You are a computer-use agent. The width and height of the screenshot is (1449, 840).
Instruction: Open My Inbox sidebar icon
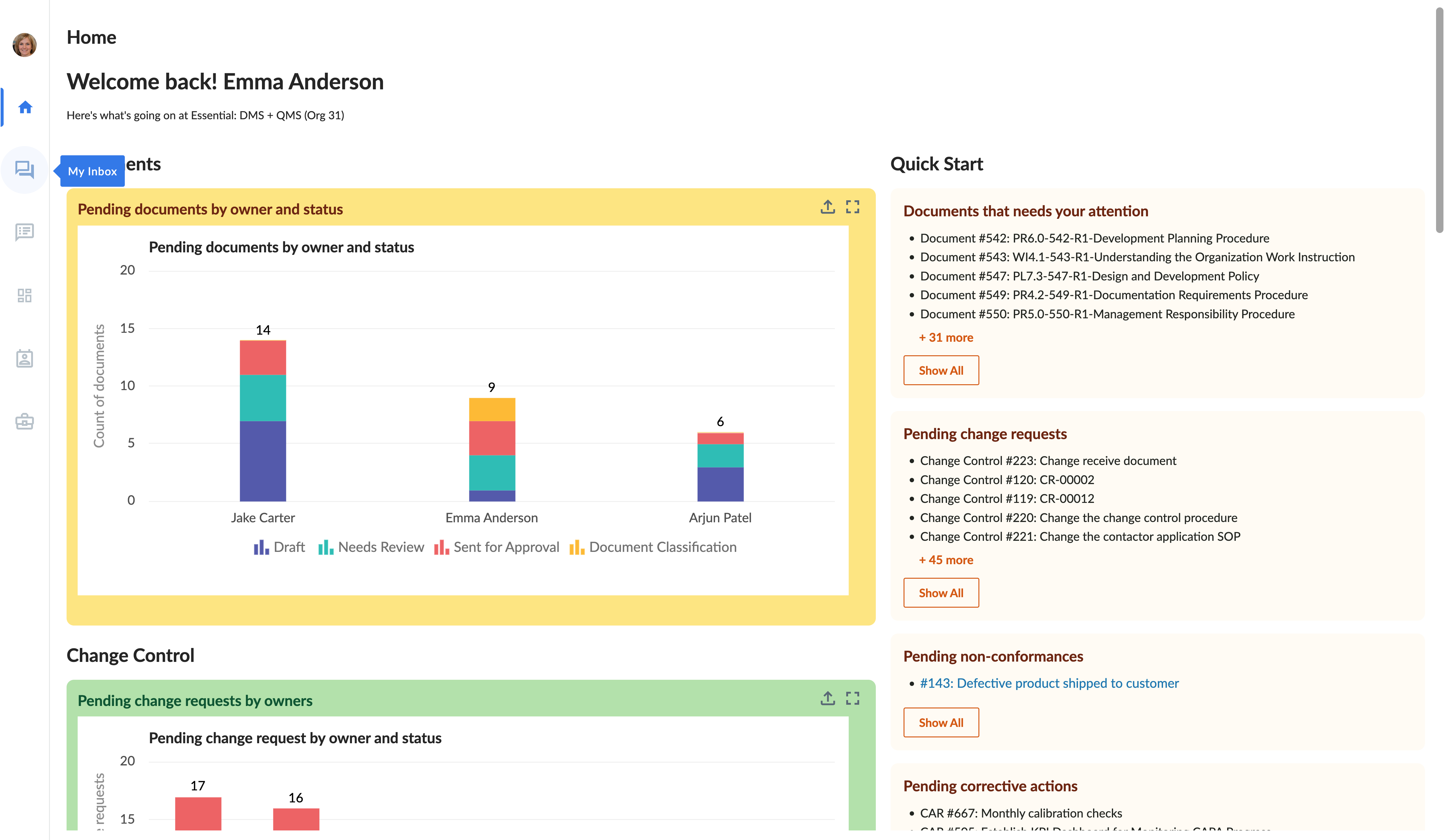[25, 169]
